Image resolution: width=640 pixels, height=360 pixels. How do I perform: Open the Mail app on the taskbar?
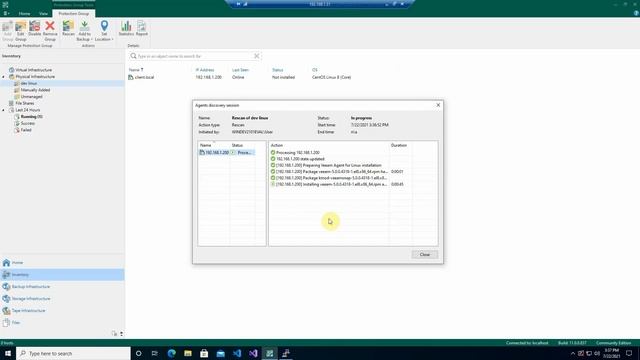pos(220,353)
